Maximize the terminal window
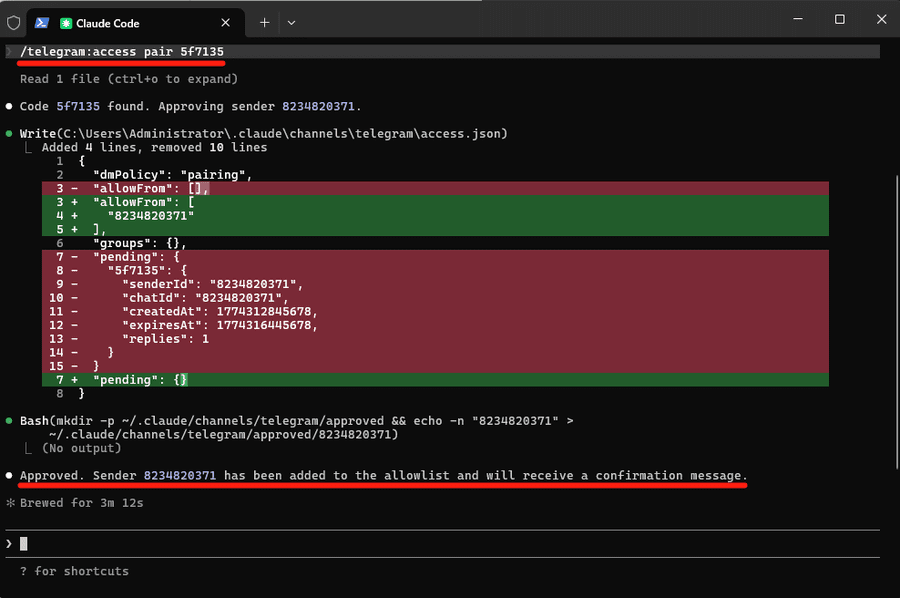 coord(840,19)
